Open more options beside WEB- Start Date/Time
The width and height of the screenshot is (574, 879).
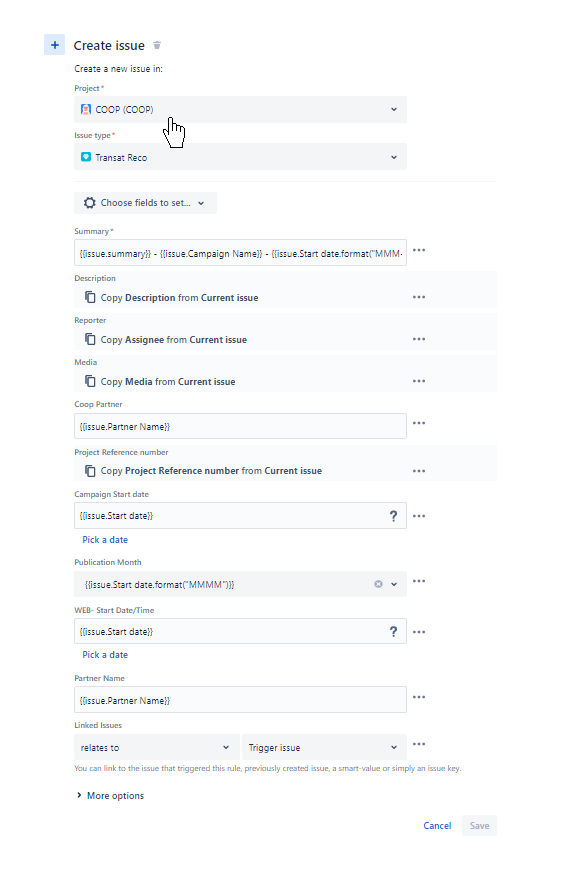(419, 632)
